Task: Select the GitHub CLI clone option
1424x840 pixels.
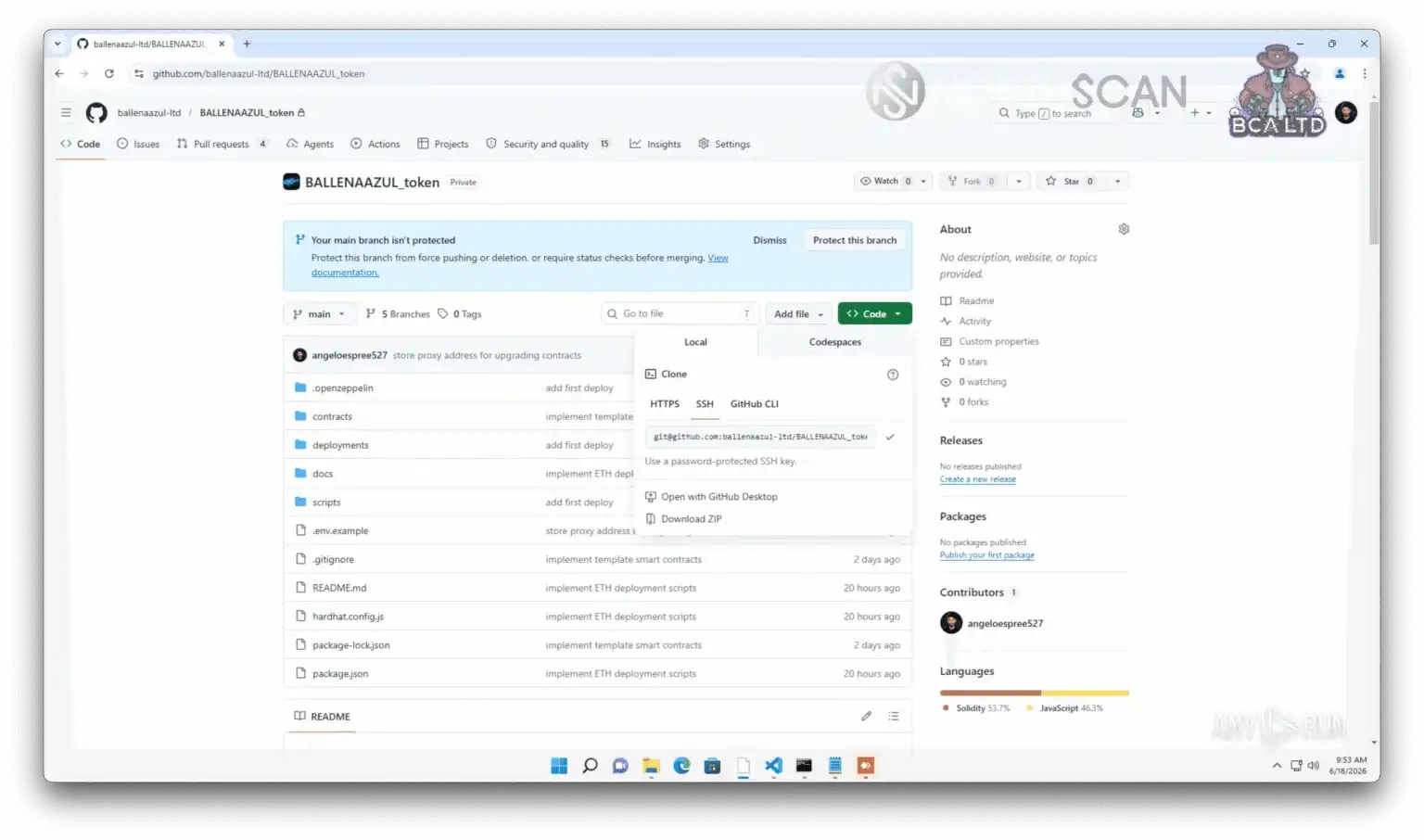Action: coord(755,404)
